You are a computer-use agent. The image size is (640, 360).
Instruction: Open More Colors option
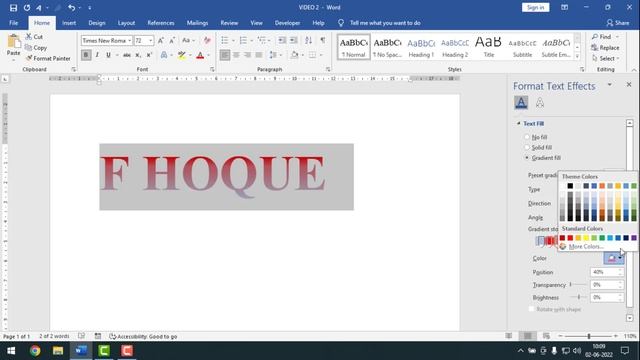coord(586,247)
